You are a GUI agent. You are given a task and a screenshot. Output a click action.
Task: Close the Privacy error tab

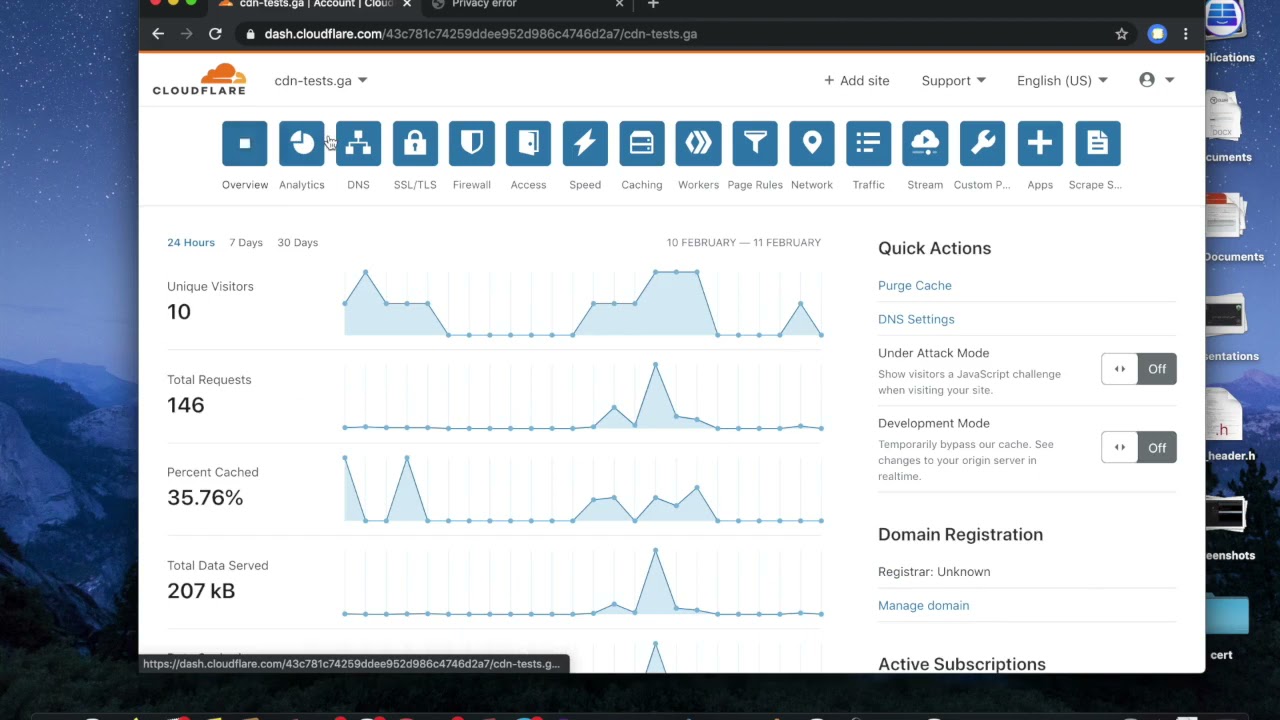[619, 5]
